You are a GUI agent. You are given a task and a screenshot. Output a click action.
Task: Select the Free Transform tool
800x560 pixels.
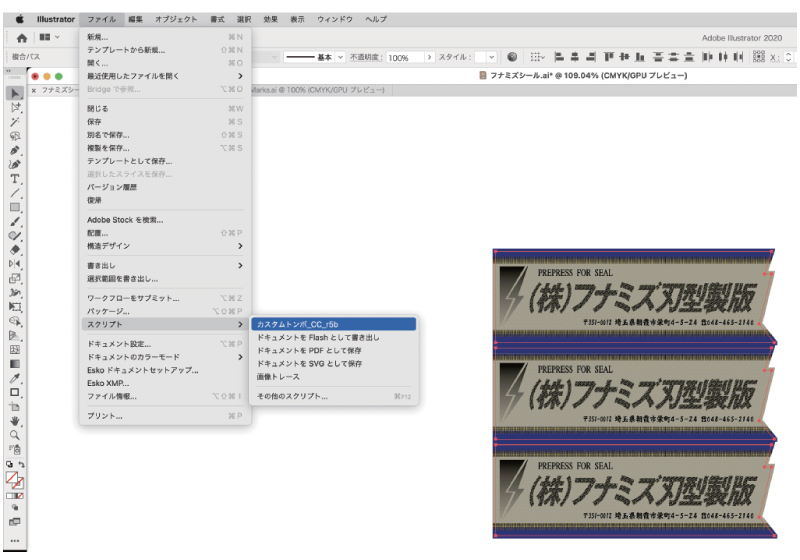[x=15, y=307]
